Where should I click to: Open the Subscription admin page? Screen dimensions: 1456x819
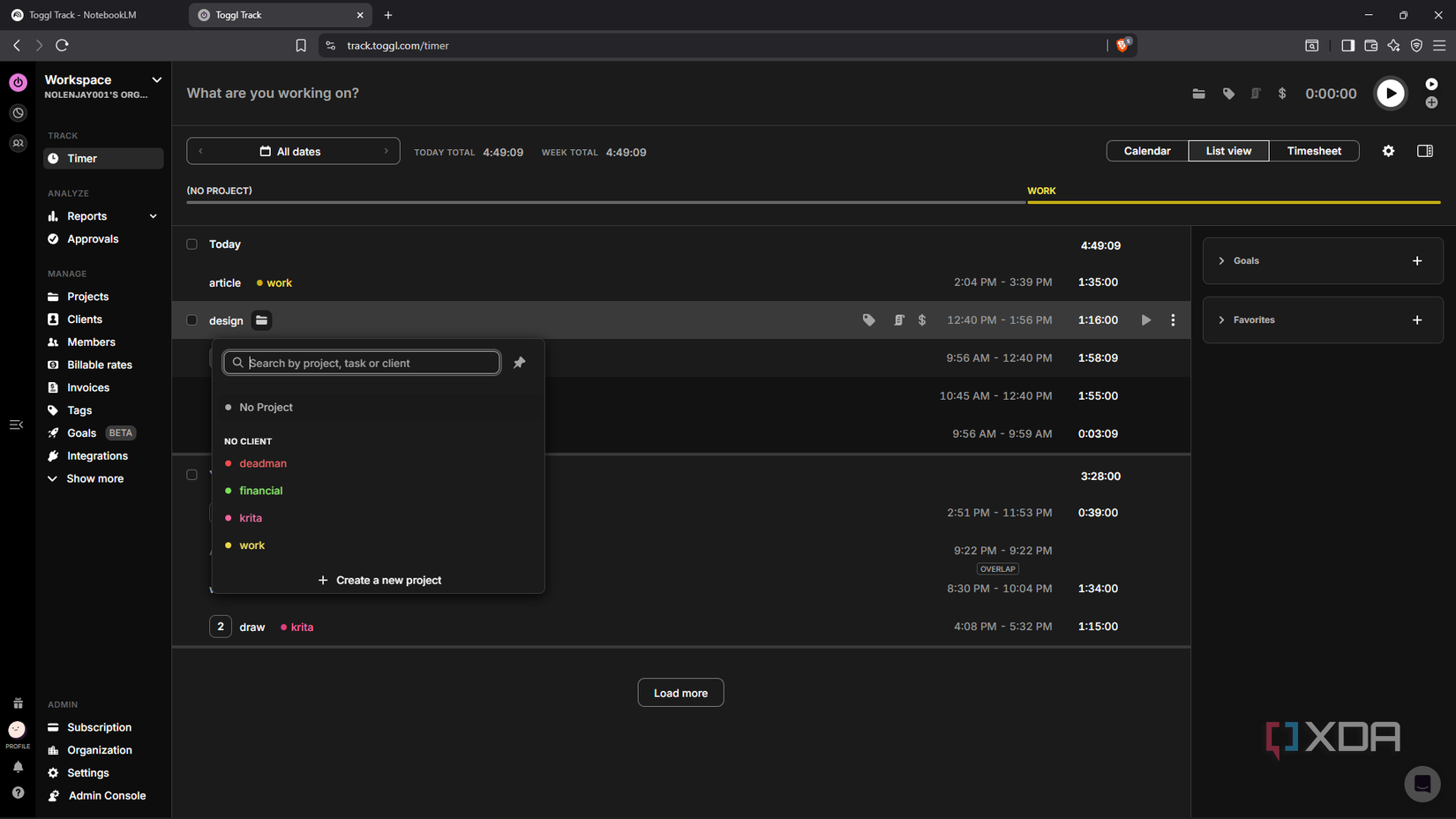99,727
